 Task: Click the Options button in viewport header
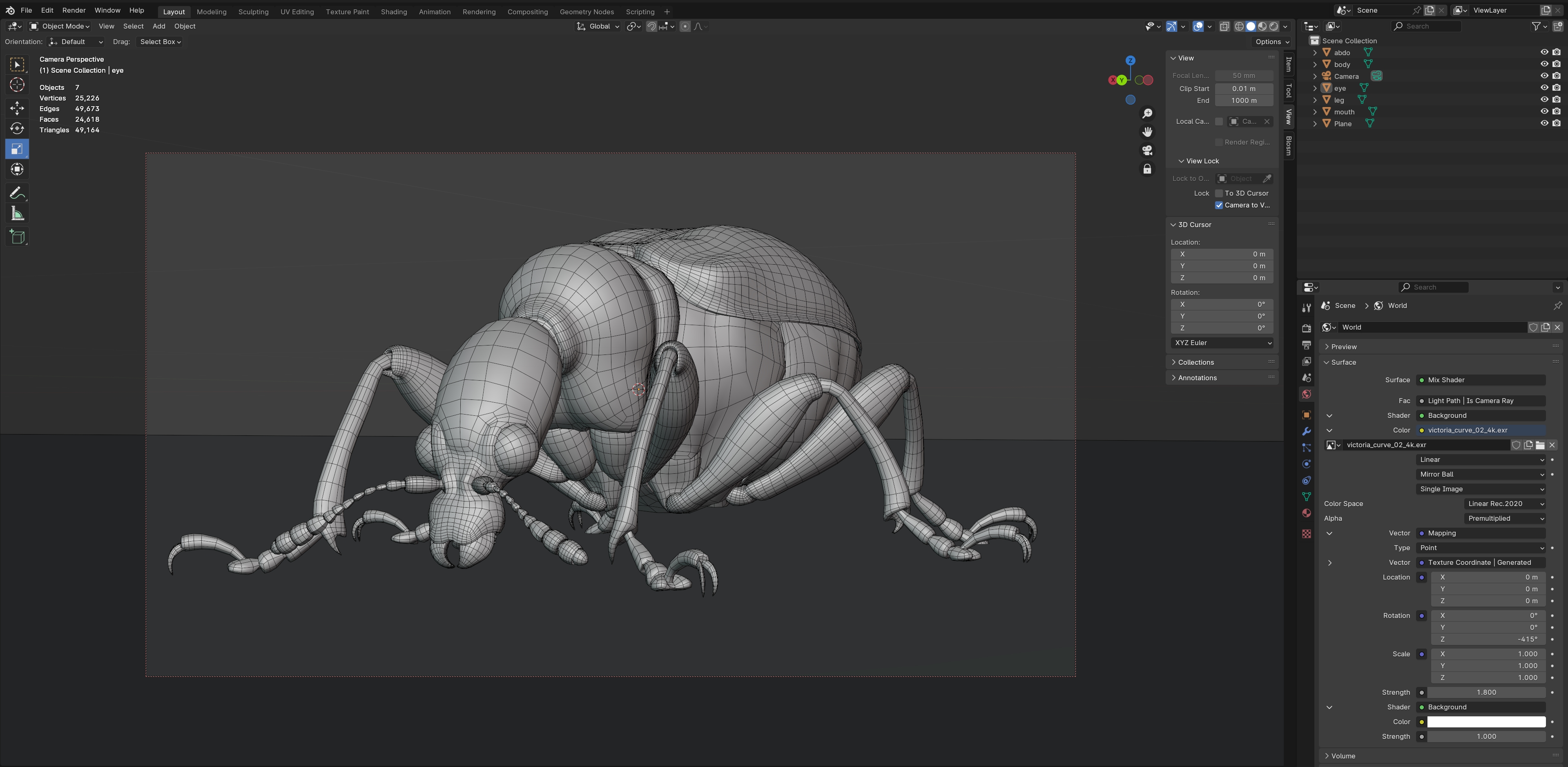[1272, 42]
